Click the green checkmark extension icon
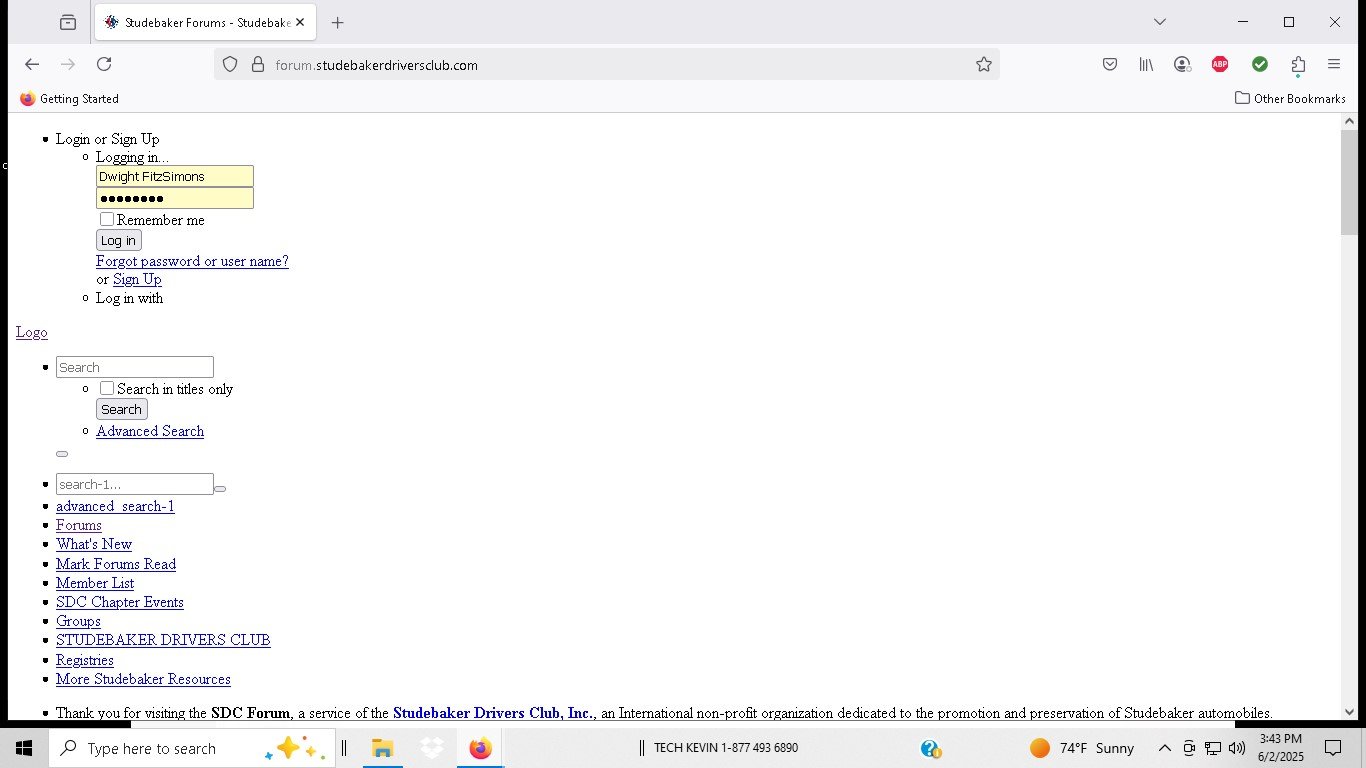 pyautogui.click(x=1260, y=64)
